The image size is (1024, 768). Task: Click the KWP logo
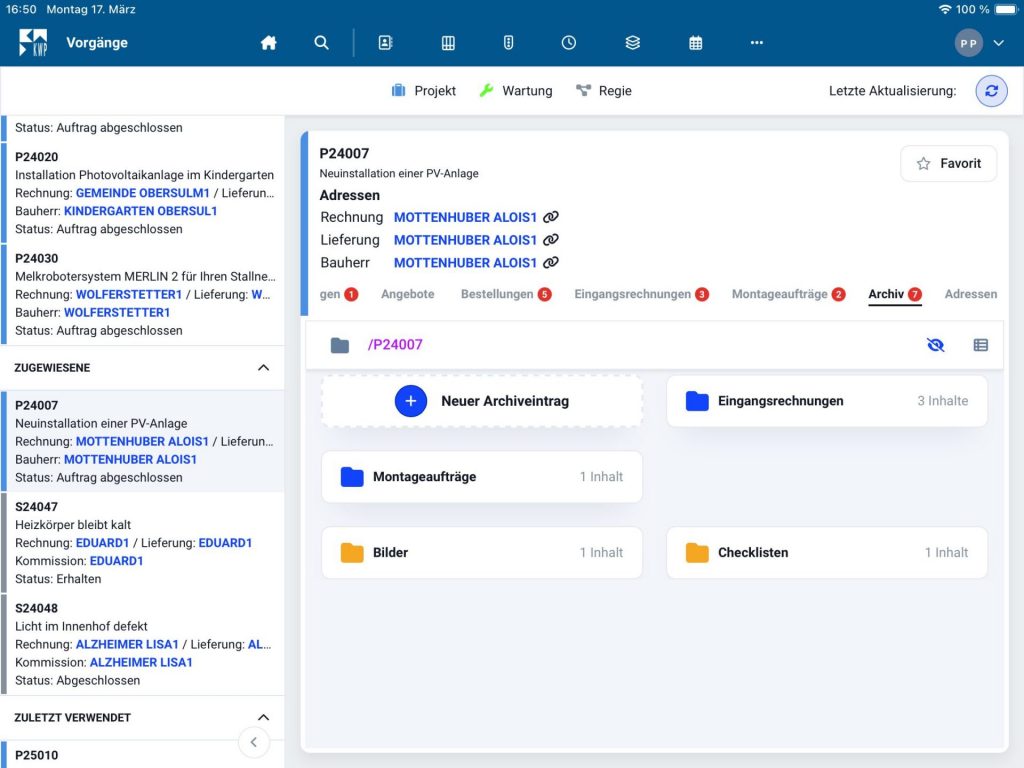tap(33, 42)
